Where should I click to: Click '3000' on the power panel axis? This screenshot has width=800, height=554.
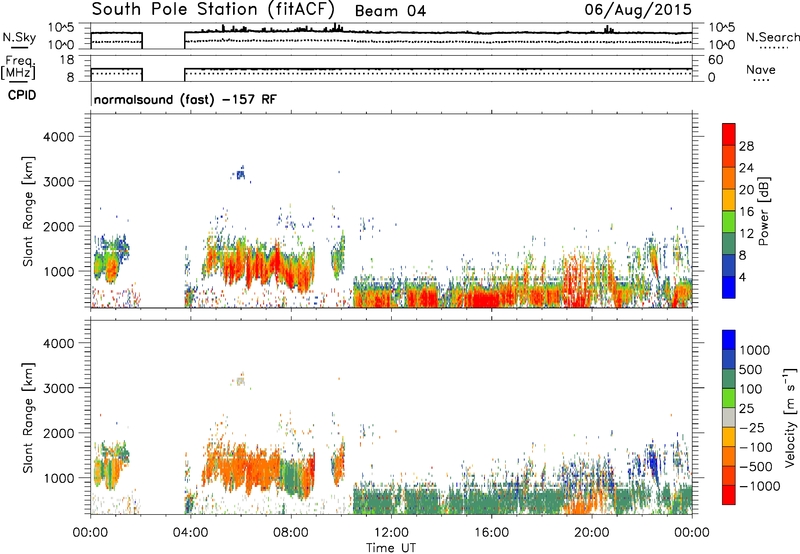(x=58, y=182)
